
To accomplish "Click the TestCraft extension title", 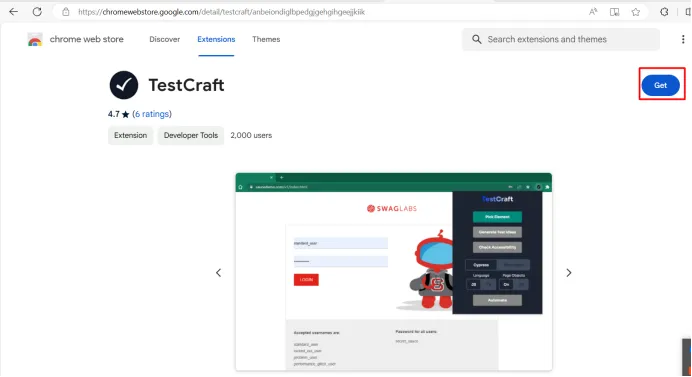I will click(x=186, y=85).
